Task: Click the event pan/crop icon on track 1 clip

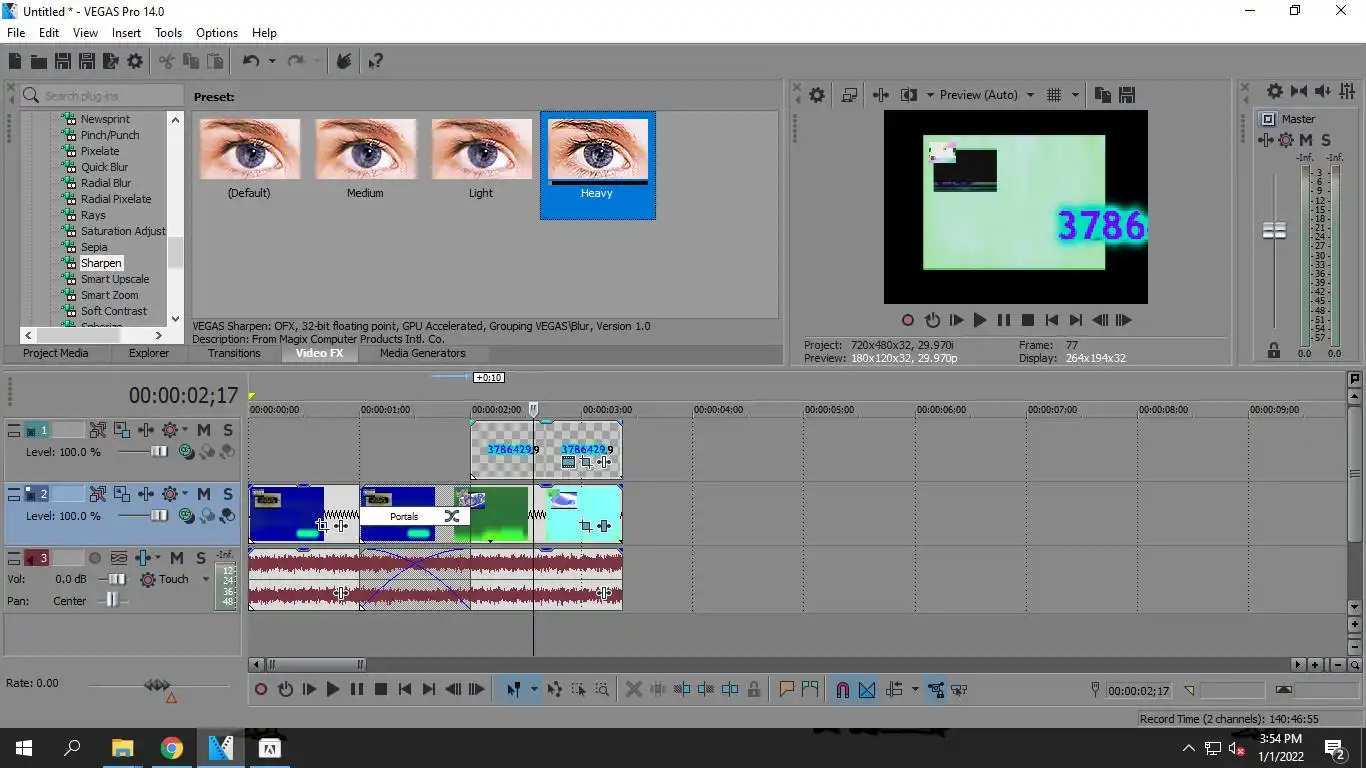Action: point(586,462)
